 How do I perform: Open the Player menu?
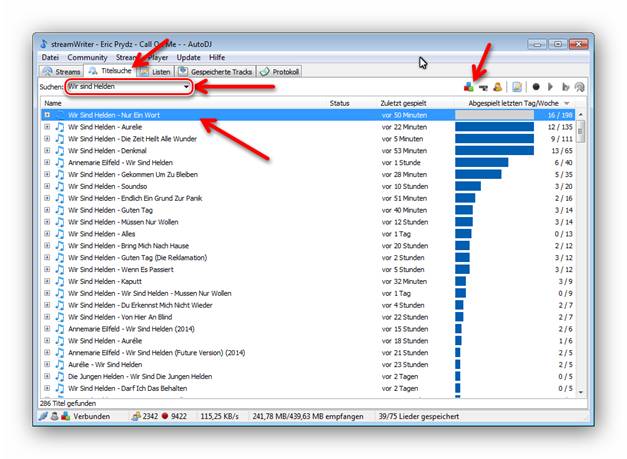158,57
